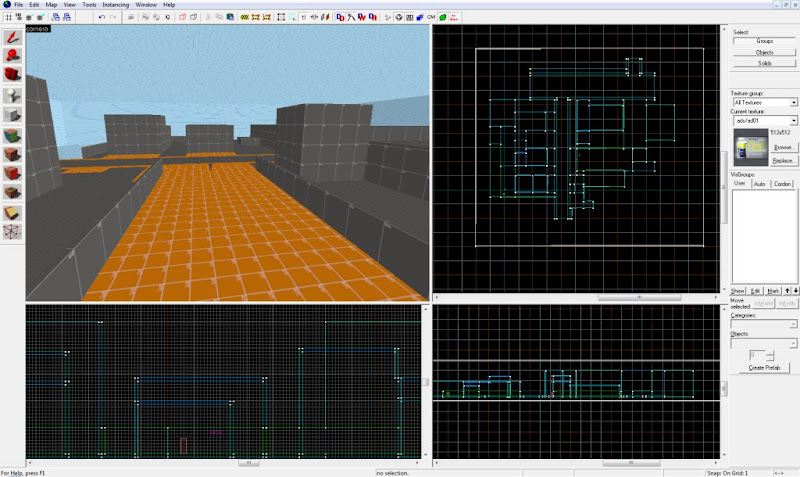Expand the prefab Objects dropdown

click(x=793, y=343)
